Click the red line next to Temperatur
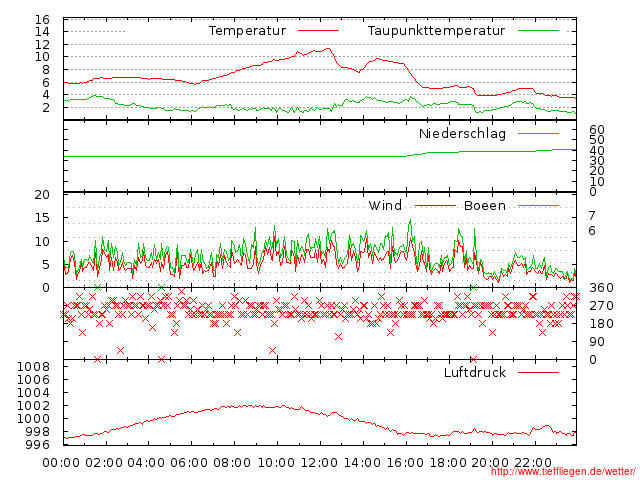 pyautogui.click(x=318, y=31)
